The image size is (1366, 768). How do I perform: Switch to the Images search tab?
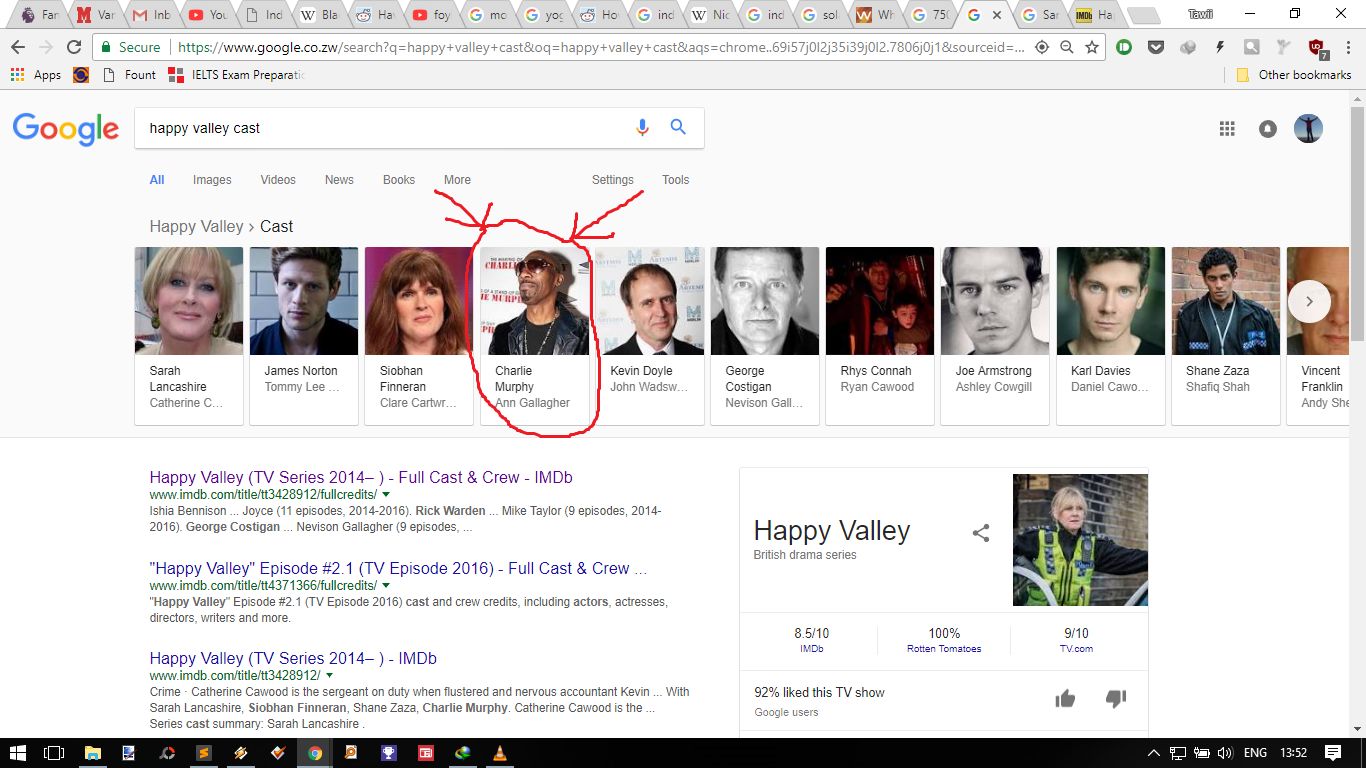pos(212,180)
